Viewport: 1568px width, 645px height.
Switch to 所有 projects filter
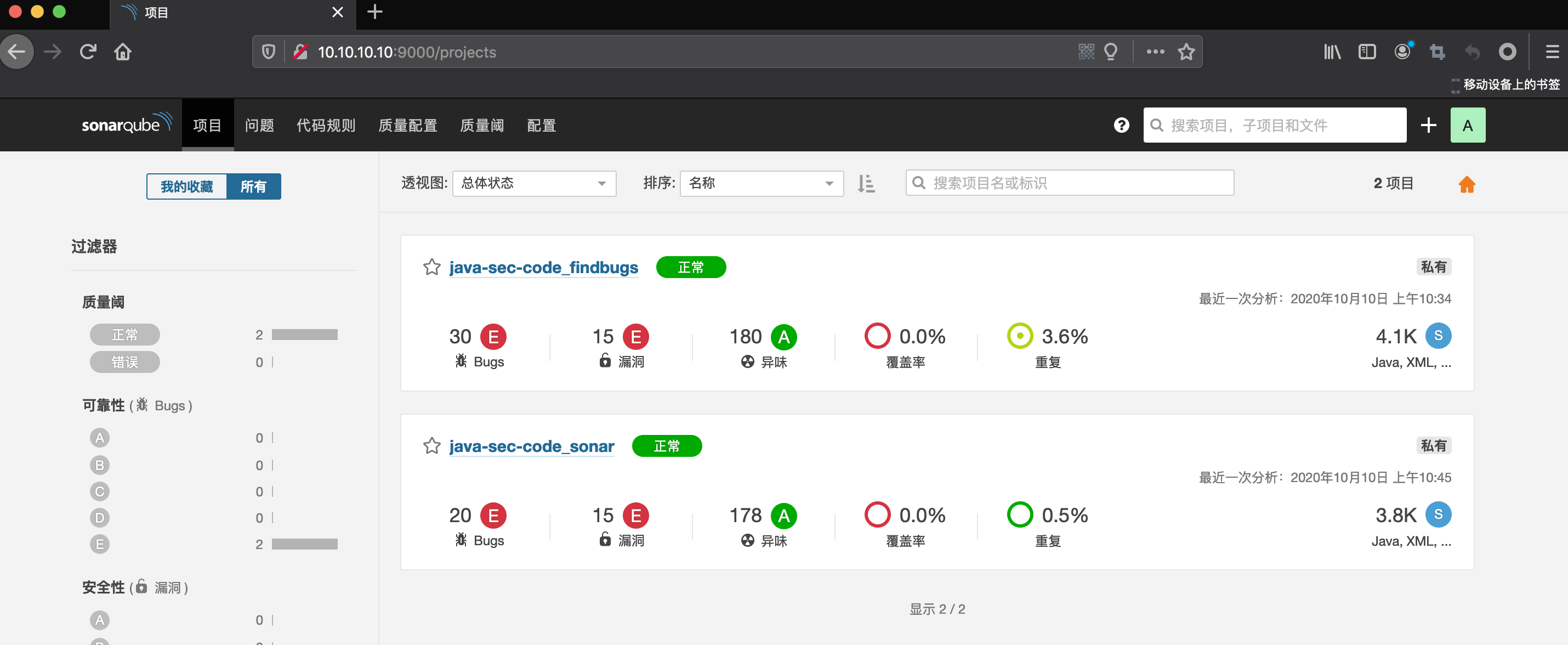point(253,186)
